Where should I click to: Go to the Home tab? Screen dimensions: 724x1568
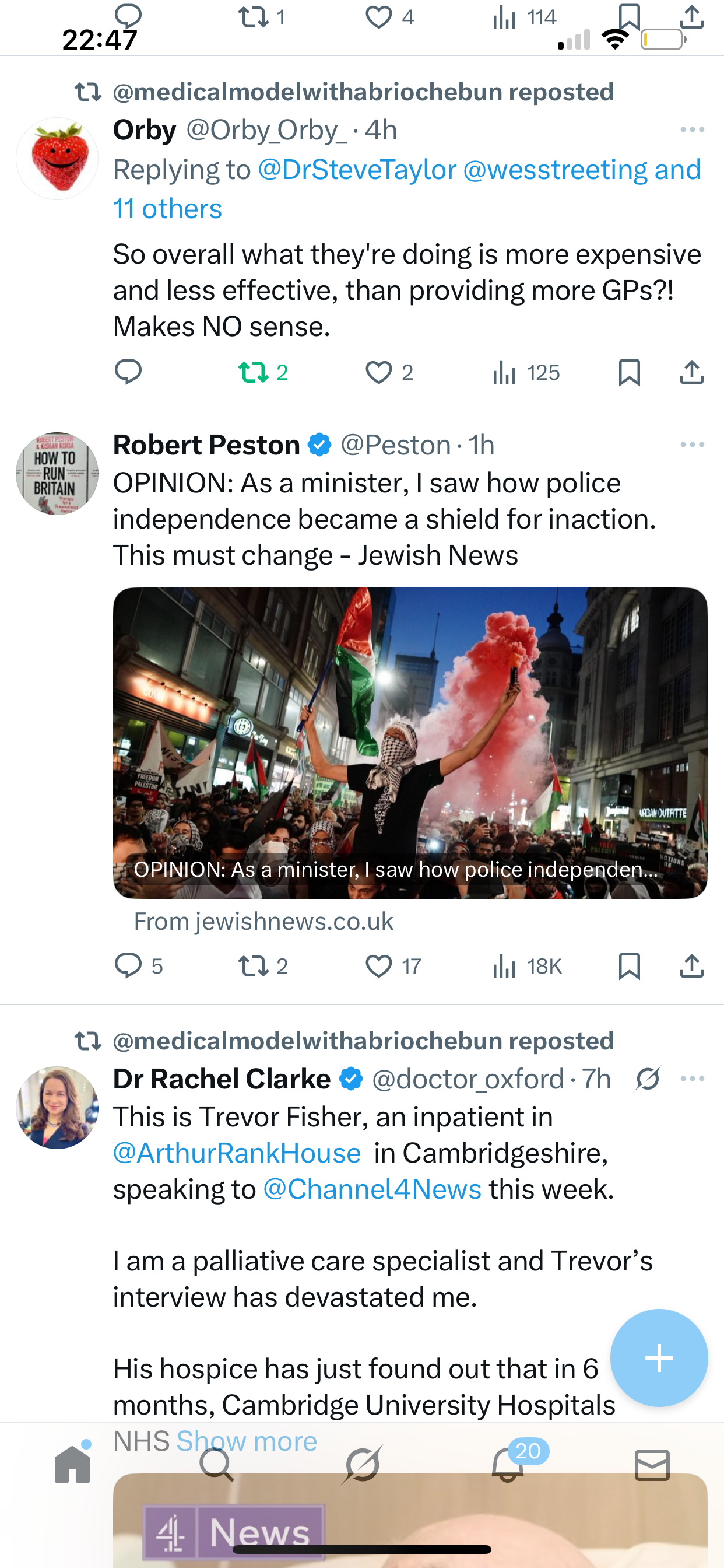click(x=72, y=1465)
